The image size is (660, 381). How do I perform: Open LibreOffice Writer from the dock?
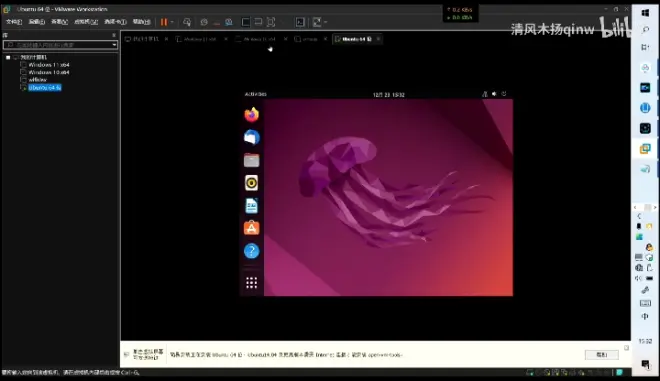(251, 205)
